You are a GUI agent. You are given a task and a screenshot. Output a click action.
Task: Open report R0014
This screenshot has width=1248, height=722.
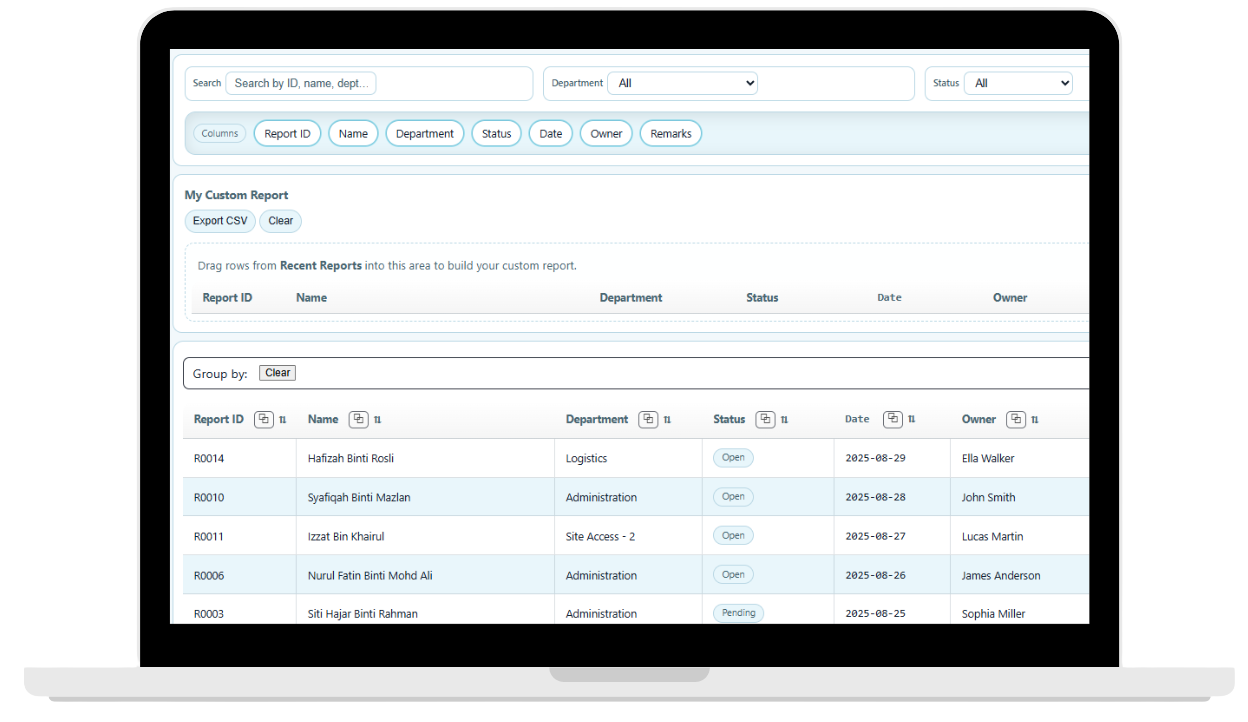[x=207, y=457]
